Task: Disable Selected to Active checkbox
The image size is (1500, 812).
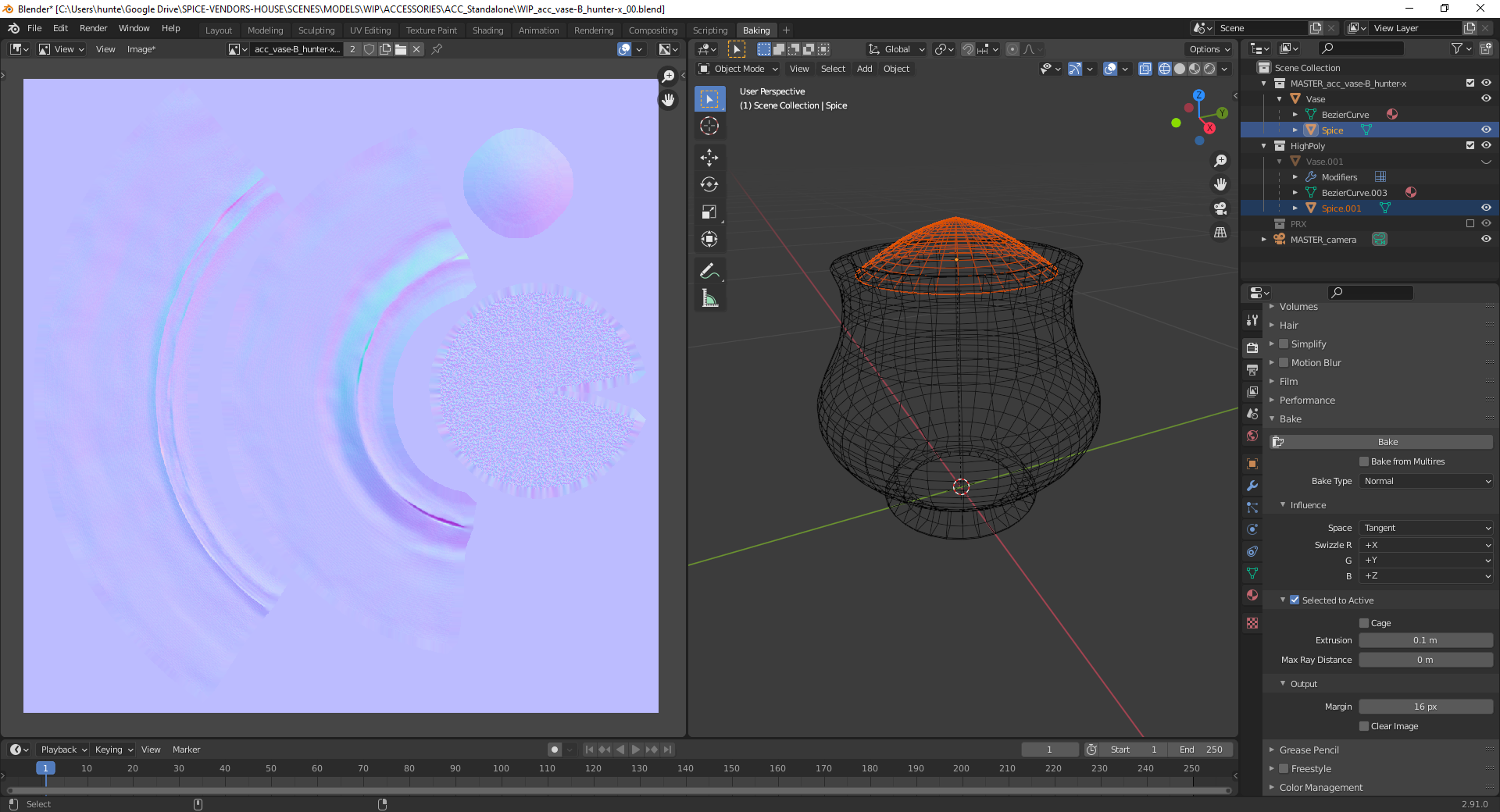Action: tap(1295, 600)
